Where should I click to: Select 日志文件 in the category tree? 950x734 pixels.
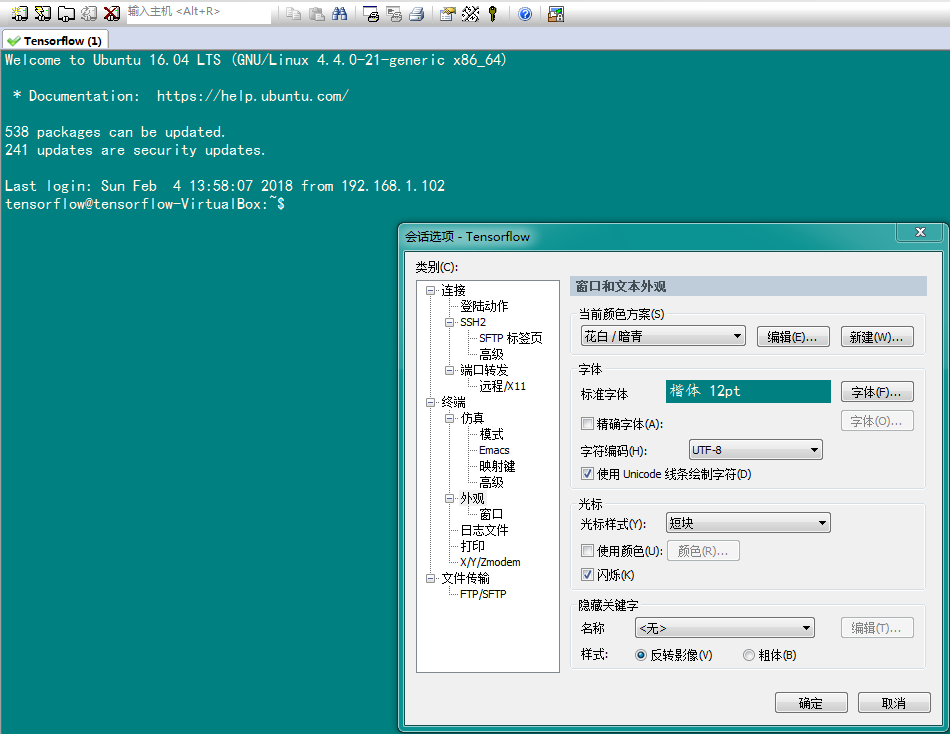484,530
